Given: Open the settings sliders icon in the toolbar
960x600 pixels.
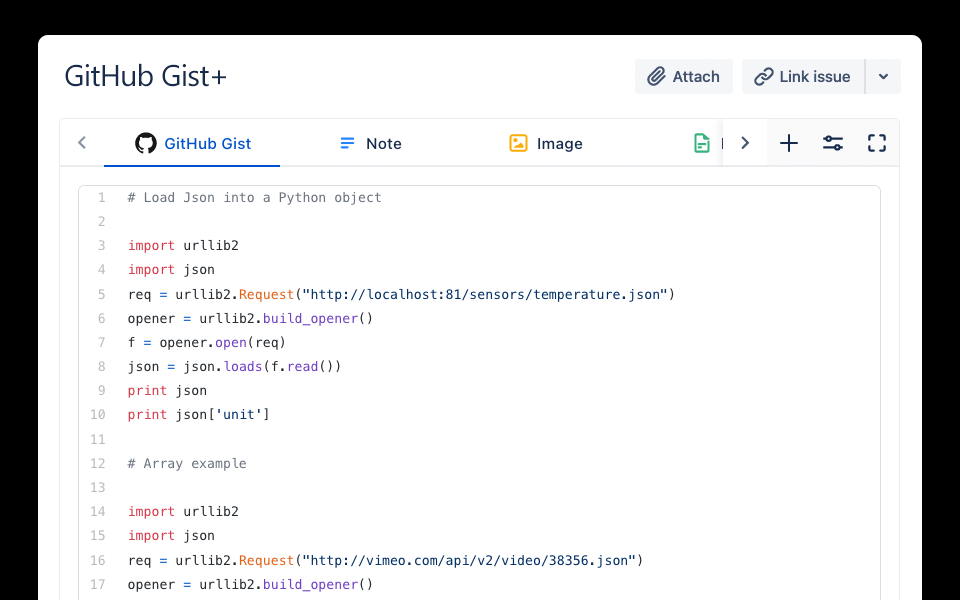Looking at the screenshot, I should pyautogui.click(x=832, y=143).
